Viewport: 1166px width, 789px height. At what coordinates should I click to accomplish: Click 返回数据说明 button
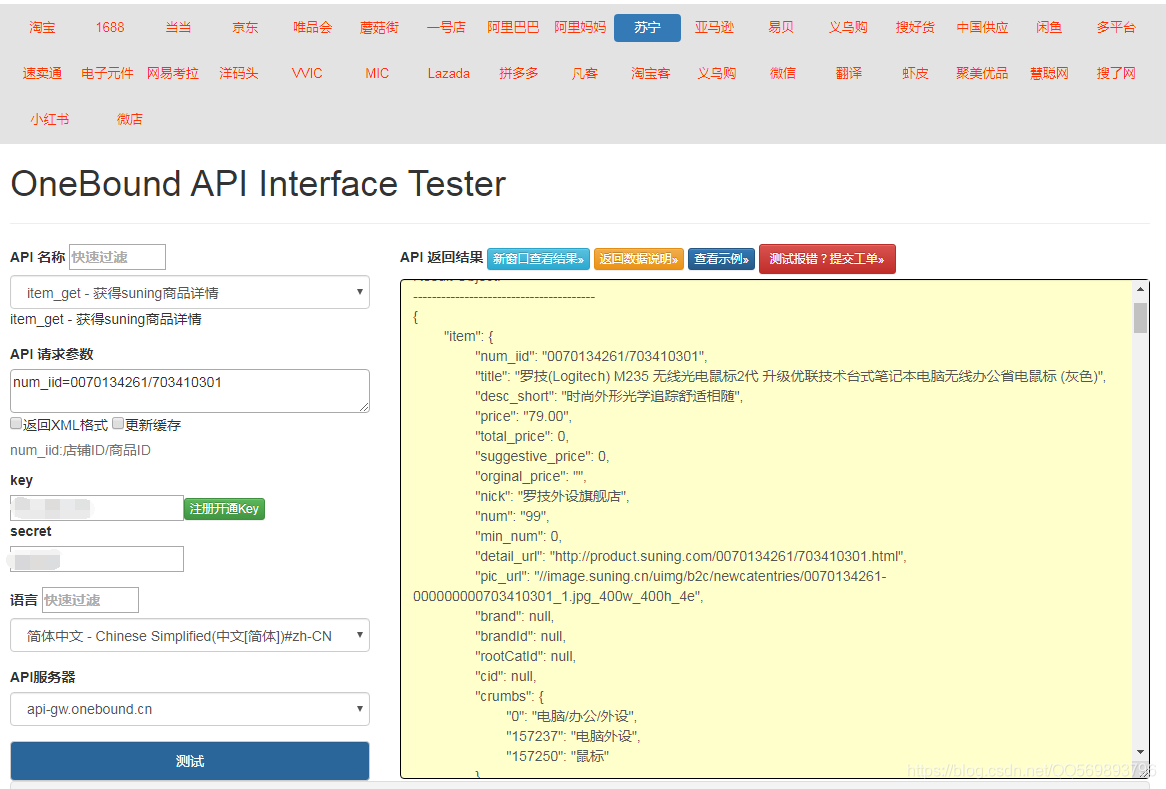[x=639, y=259]
